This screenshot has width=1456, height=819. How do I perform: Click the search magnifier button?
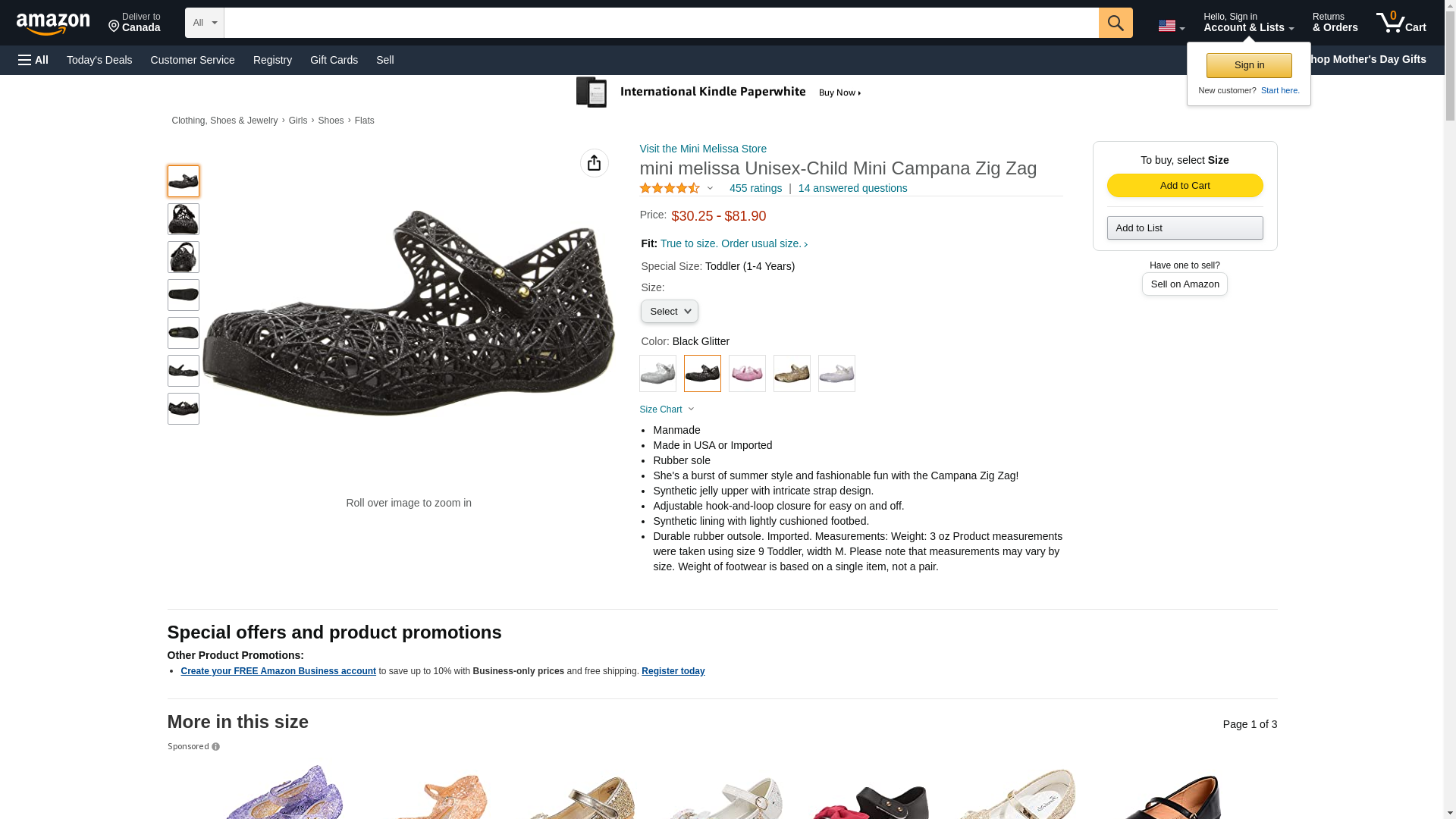point(1115,23)
